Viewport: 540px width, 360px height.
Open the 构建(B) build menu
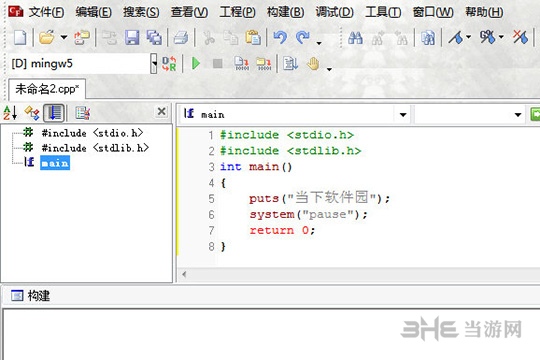[285, 12]
